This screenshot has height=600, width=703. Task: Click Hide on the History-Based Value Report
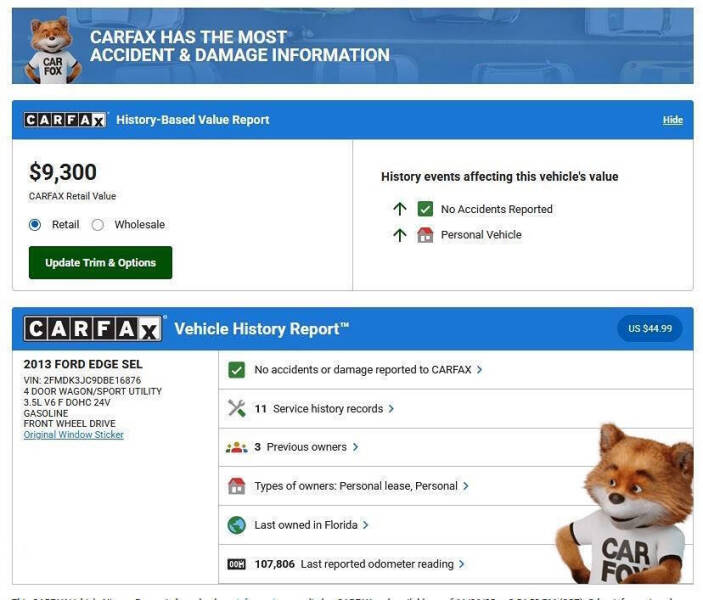672,120
